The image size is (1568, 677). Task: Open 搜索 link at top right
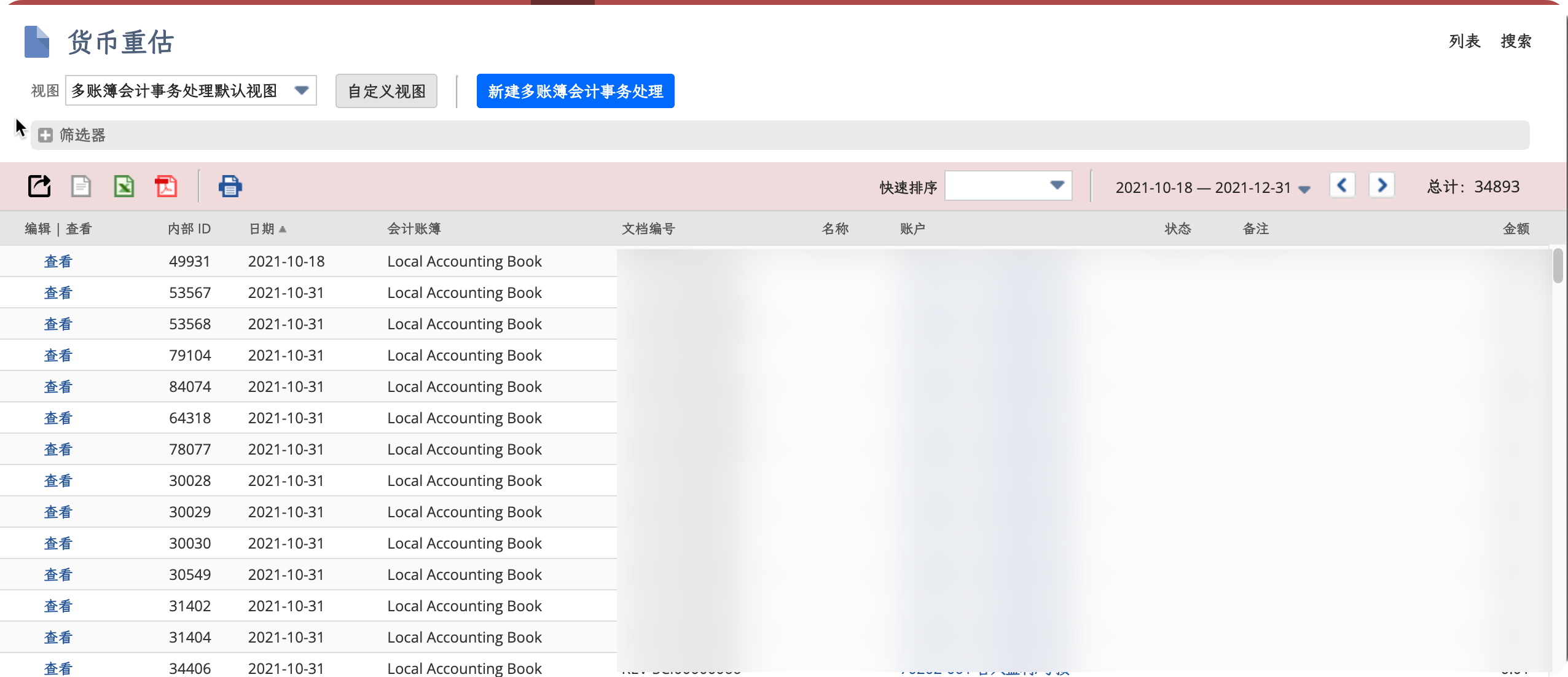click(1516, 41)
